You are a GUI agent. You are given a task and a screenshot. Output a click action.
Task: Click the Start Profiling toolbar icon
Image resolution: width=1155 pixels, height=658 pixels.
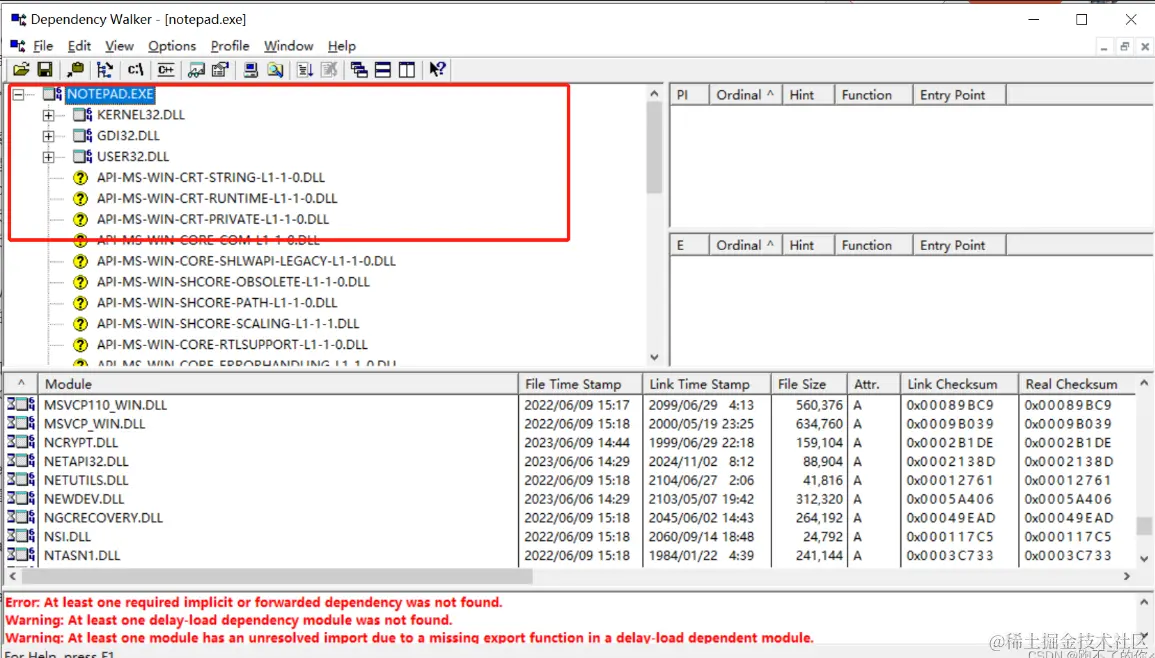305,70
